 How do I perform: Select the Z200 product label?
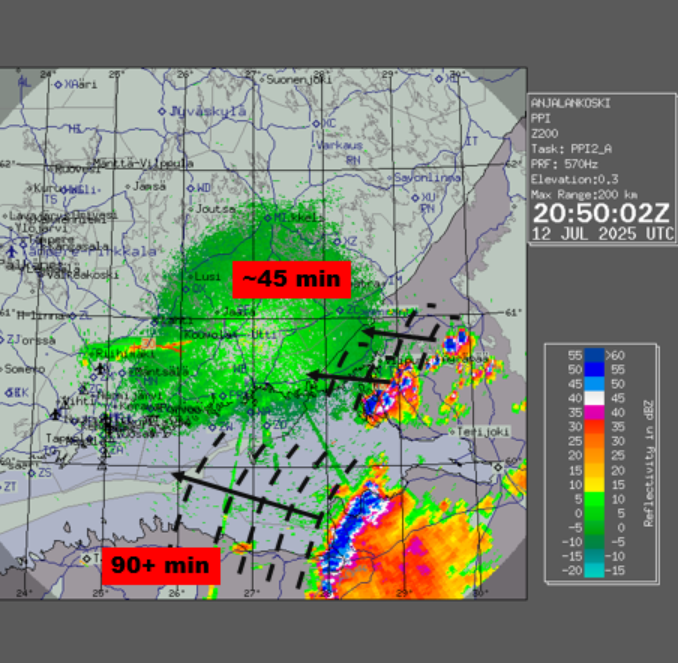(x=544, y=134)
